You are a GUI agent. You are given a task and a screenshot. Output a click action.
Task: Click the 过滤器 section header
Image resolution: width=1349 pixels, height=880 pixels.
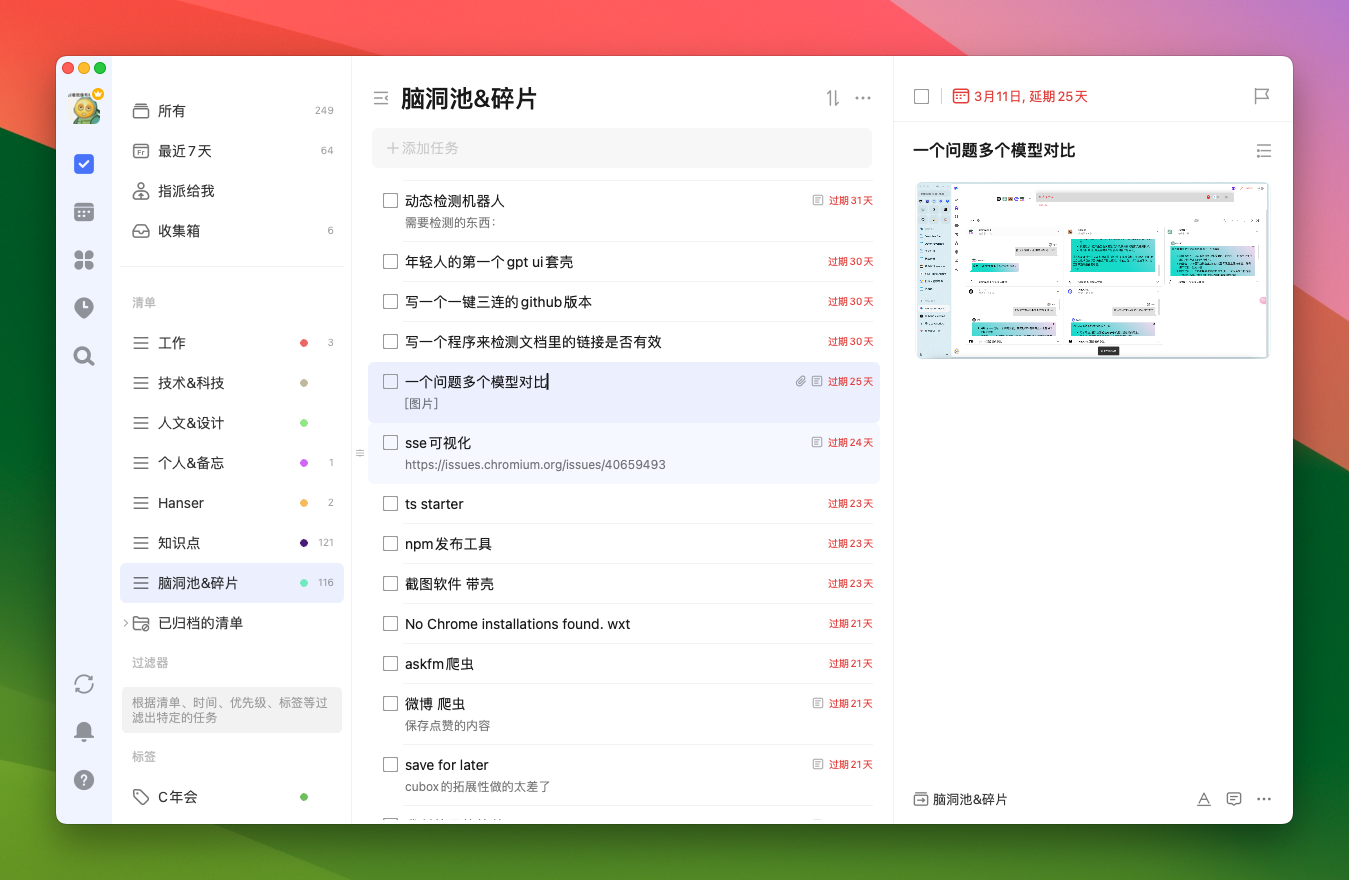tap(150, 663)
